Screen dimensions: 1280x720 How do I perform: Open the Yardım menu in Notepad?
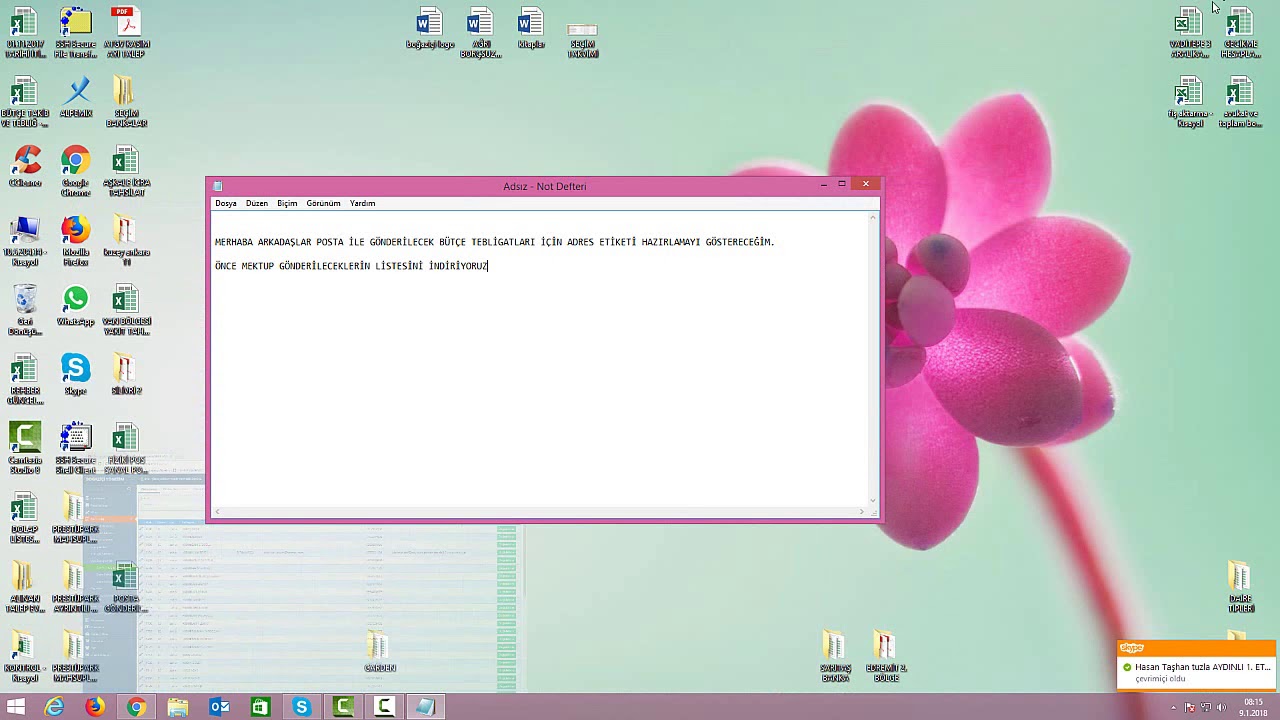click(362, 203)
